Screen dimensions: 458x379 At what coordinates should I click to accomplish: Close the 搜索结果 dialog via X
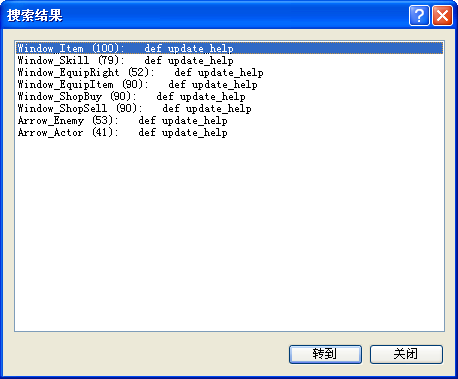[442, 15]
